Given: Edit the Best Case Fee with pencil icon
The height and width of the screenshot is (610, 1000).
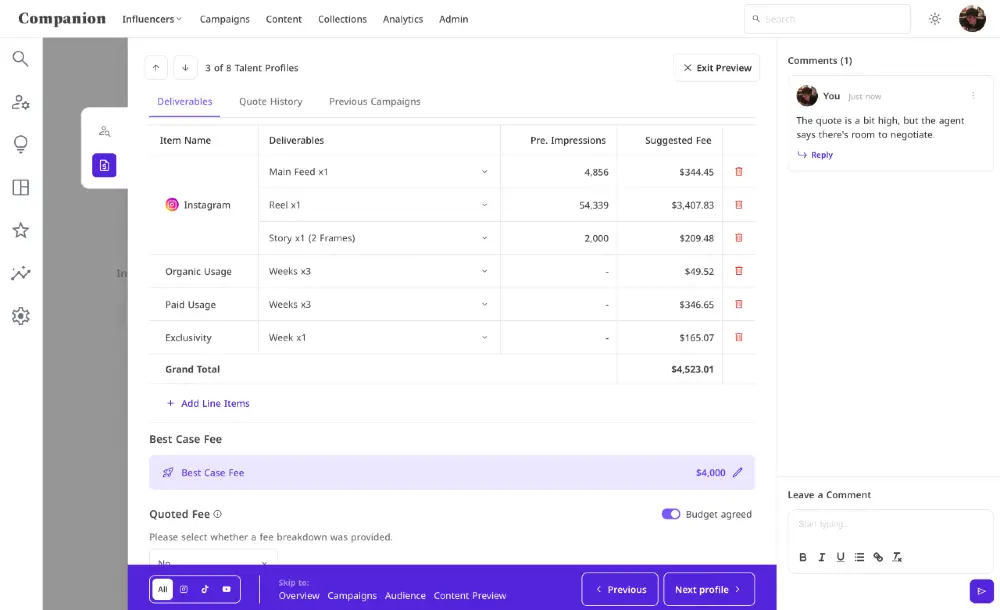Looking at the screenshot, I should click(x=738, y=473).
